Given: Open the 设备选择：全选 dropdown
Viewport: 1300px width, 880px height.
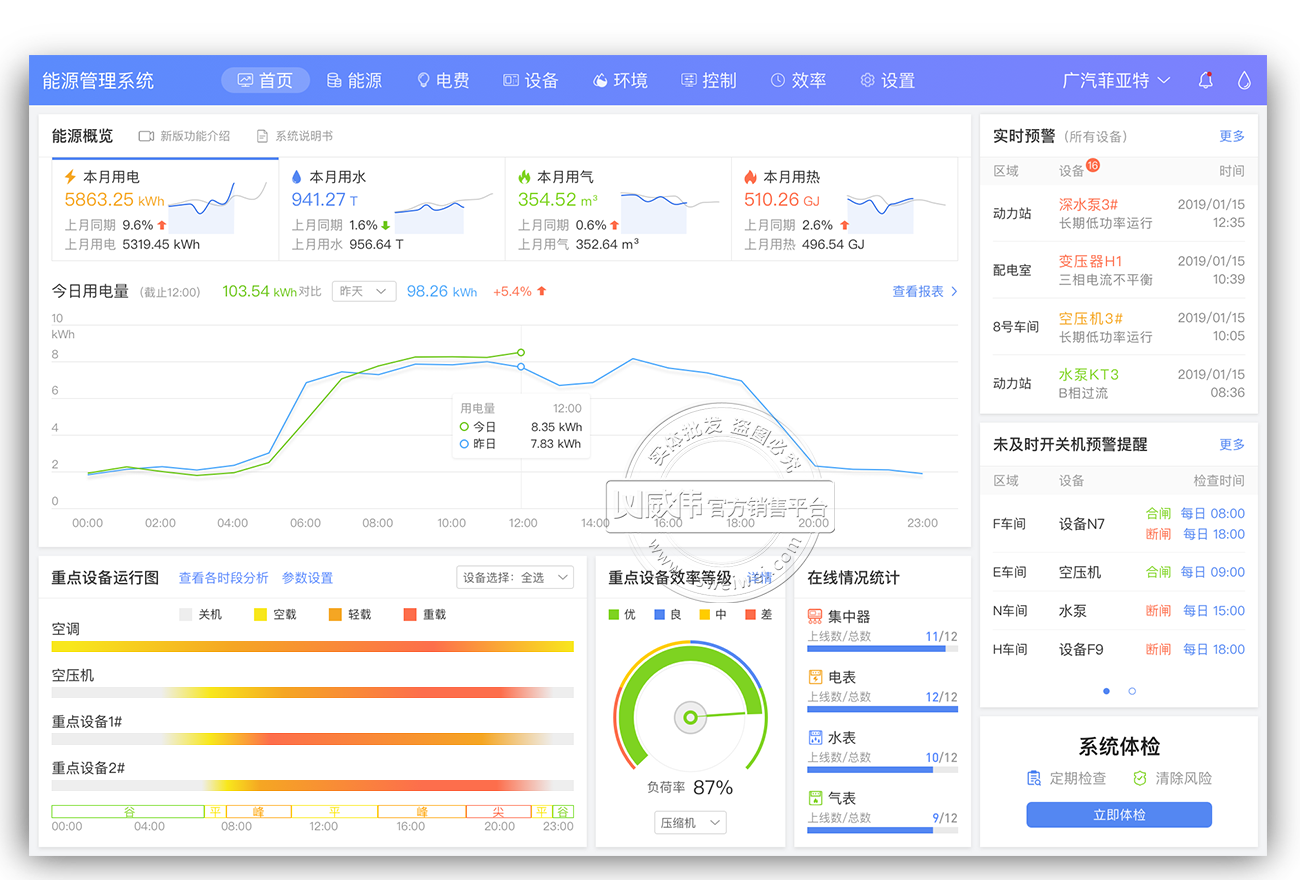Looking at the screenshot, I should pyautogui.click(x=515, y=577).
